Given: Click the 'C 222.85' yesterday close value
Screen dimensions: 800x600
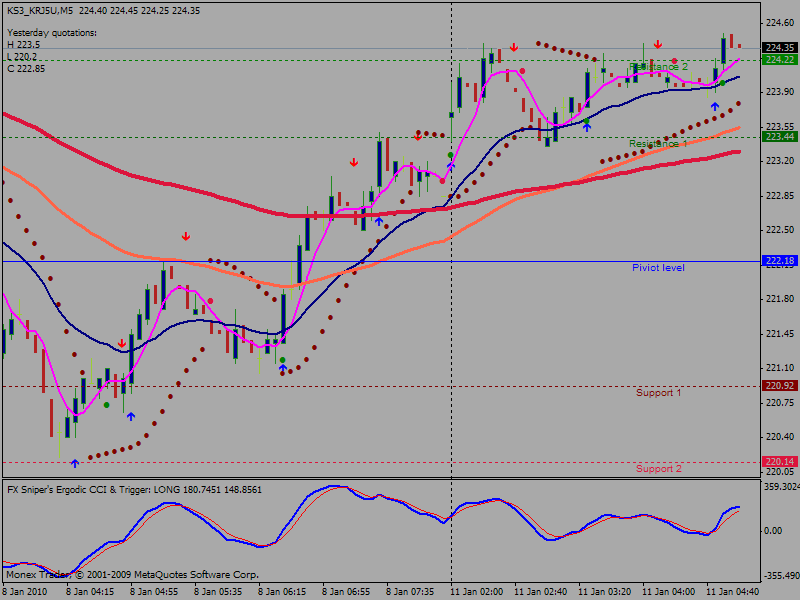Looking at the screenshot, I should (x=26, y=68).
